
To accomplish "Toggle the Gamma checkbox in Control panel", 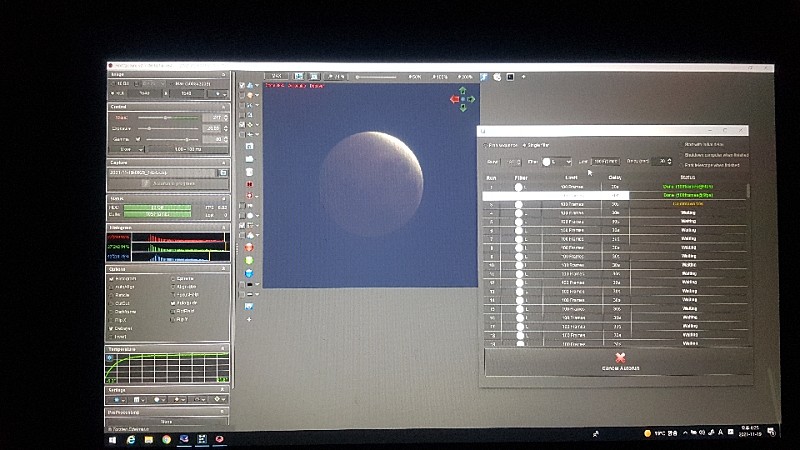I will pyautogui.click(x=138, y=139).
